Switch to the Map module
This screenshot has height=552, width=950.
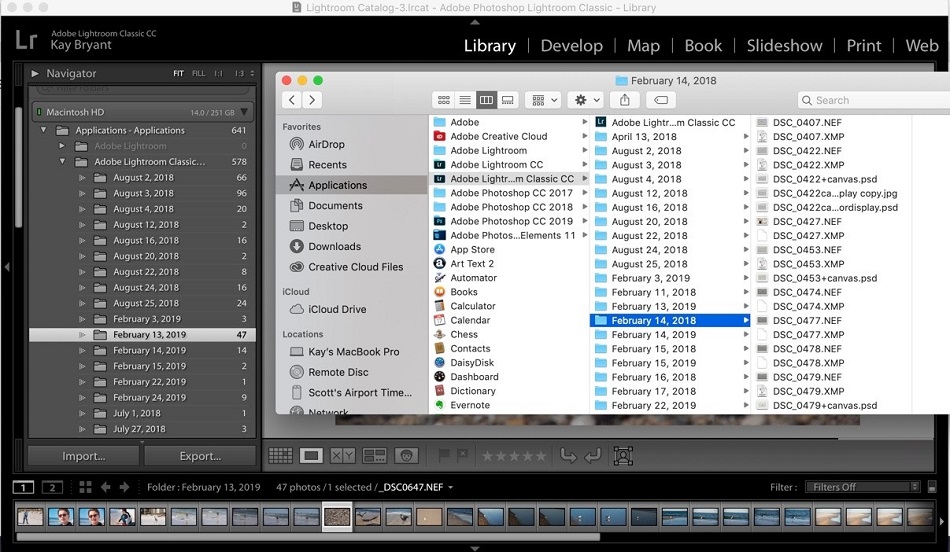[x=643, y=45]
